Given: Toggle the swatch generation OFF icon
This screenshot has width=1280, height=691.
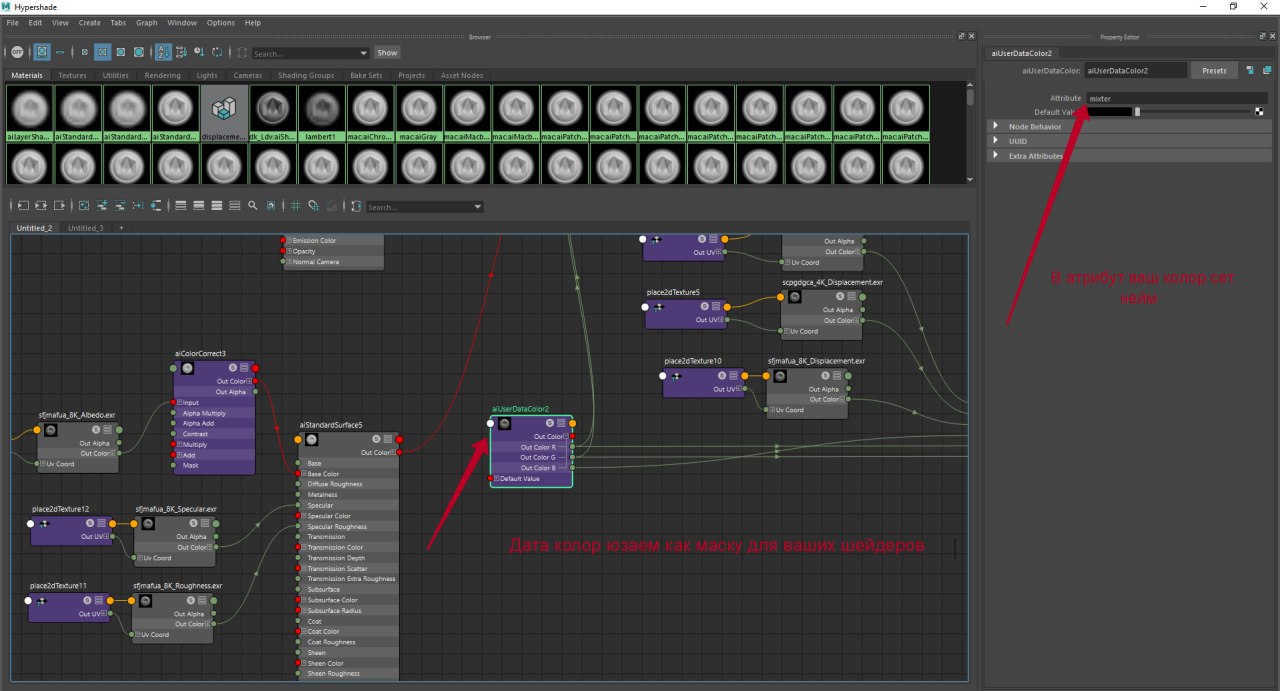Looking at the screenshot, I should 17,52.
